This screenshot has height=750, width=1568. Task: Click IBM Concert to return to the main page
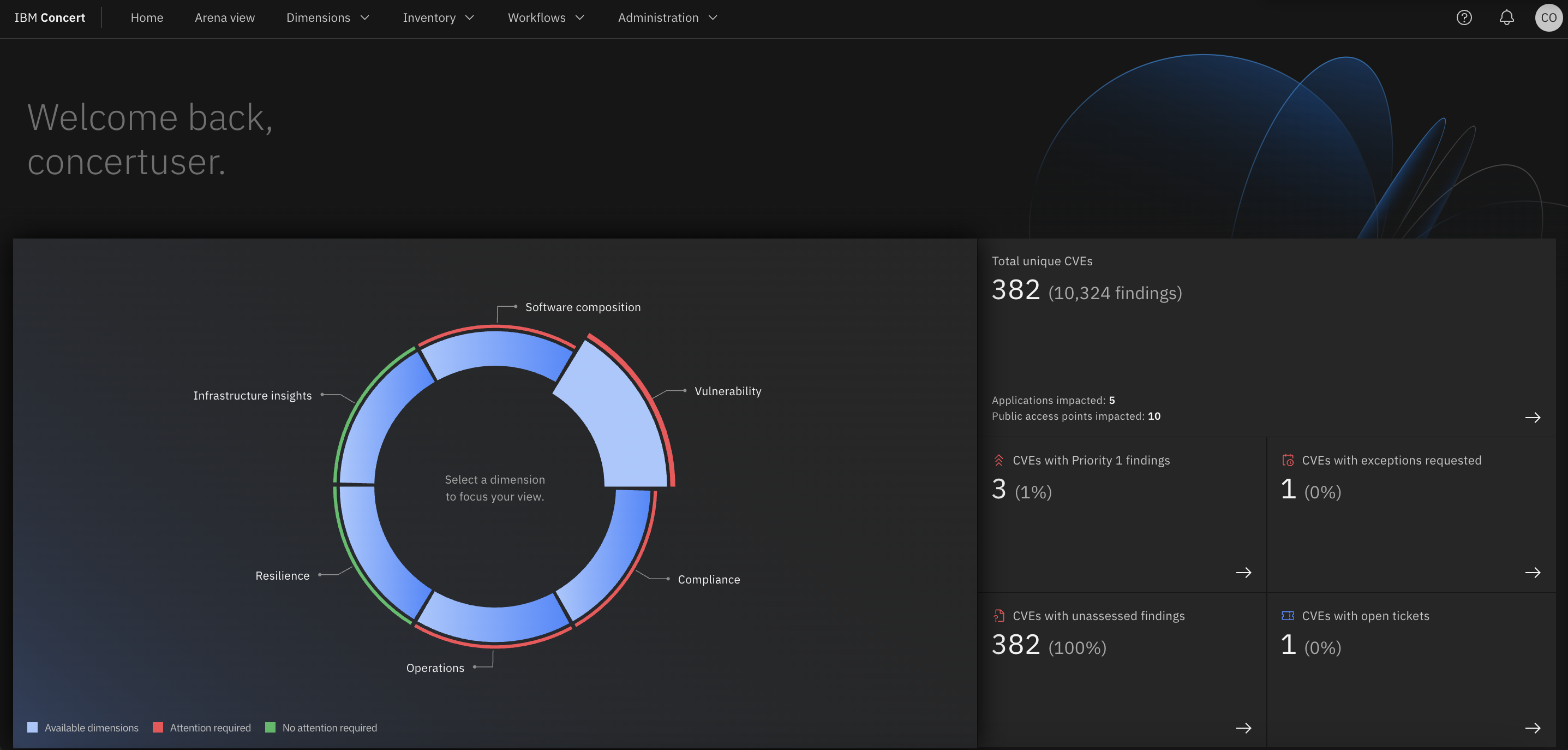(x=50, y=17)
